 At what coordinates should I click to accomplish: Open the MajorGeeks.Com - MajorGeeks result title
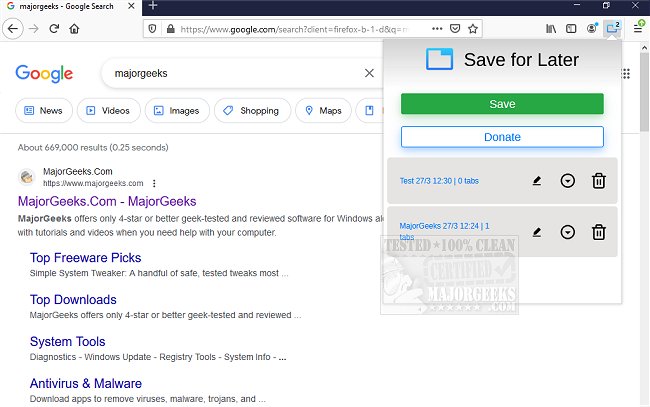107,201
